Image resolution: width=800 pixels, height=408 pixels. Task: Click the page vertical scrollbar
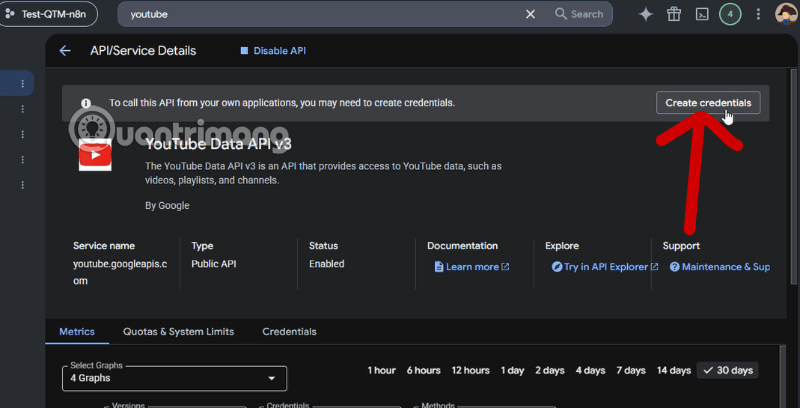tap(793, 176)
